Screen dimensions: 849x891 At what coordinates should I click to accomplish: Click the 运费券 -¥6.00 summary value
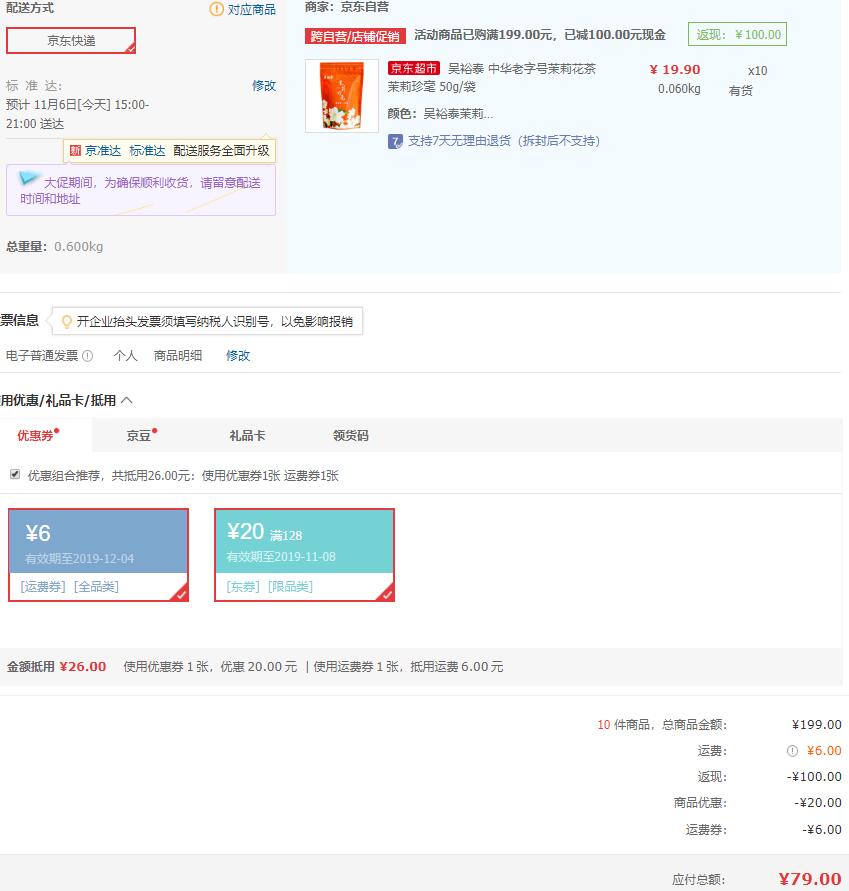822,829
